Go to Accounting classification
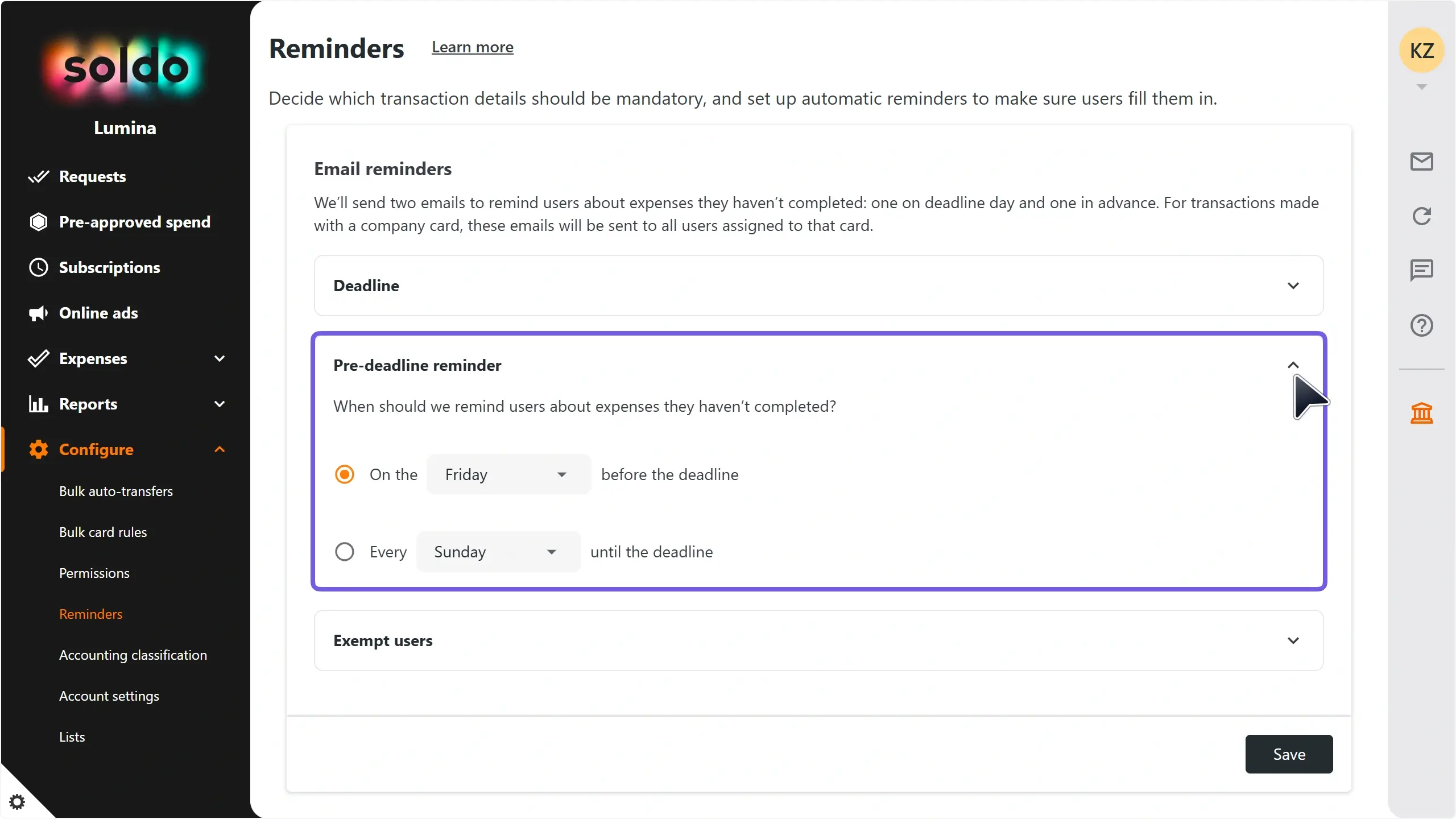This screenshot has height=819, width=1456. [133, 655]
